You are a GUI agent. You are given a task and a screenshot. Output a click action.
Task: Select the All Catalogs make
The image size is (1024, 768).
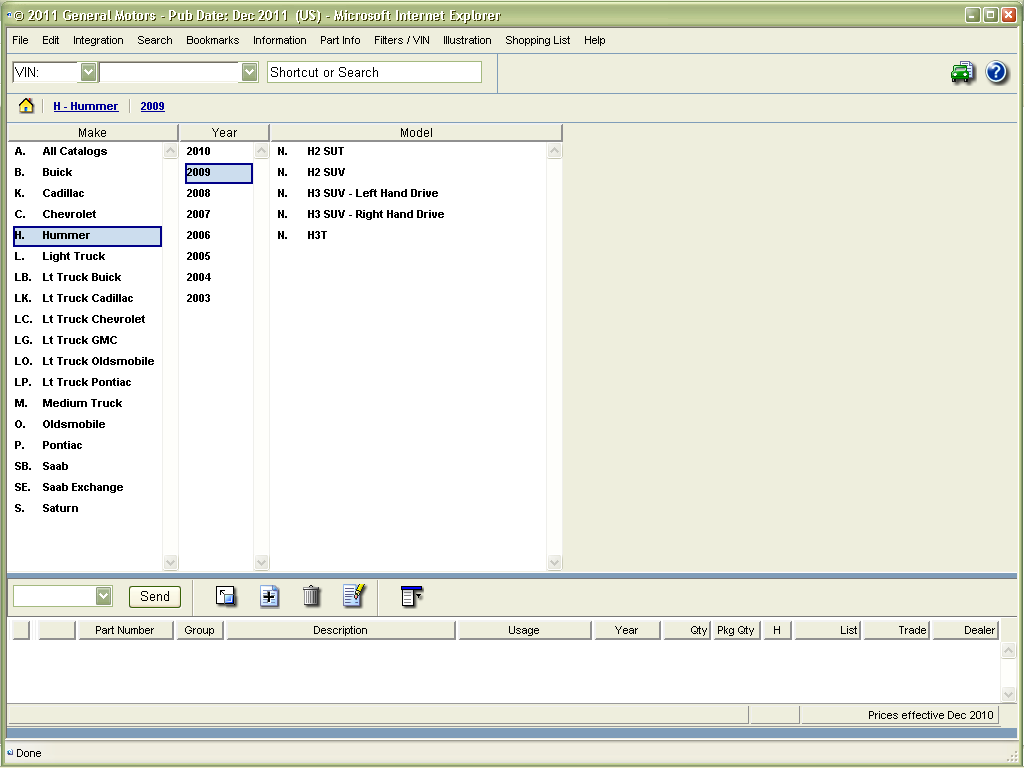pos(87,151)
